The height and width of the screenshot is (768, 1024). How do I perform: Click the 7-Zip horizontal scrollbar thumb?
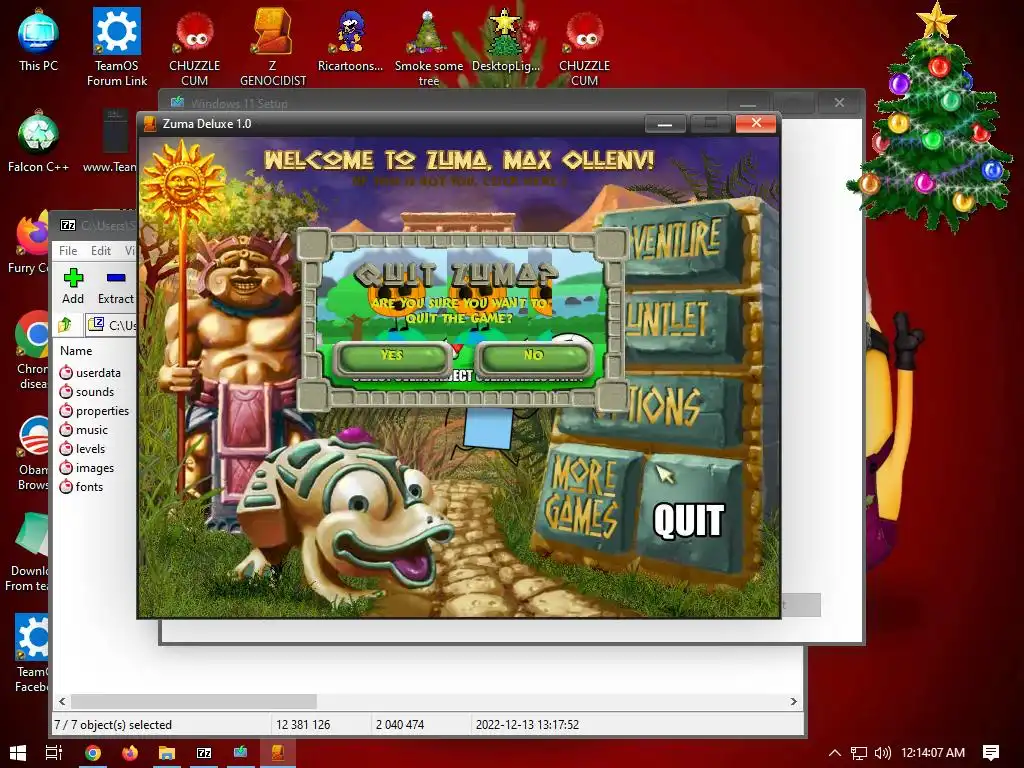click(x=194, y=701)
